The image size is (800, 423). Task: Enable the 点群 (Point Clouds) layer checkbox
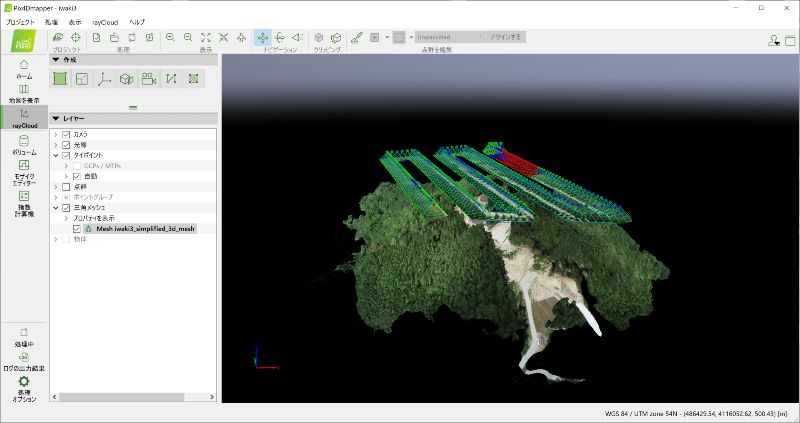66,186
